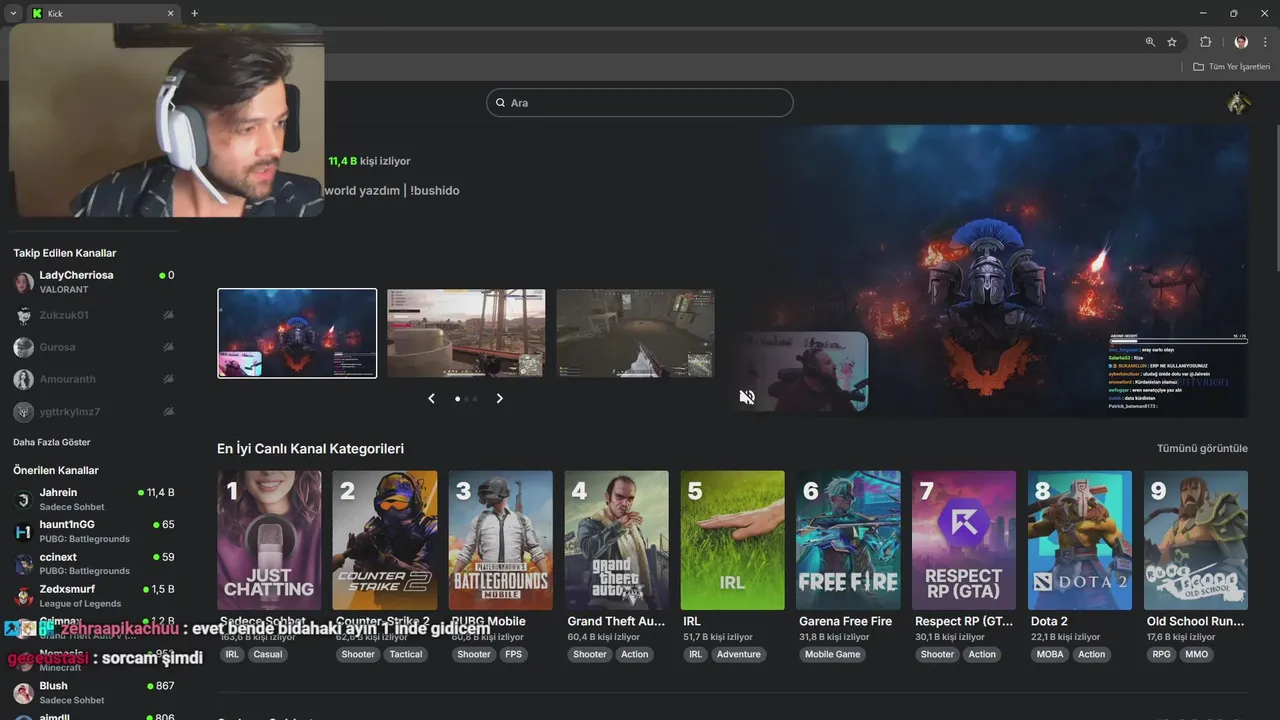Click the haunt1nGG channel avatar icon

23,531
